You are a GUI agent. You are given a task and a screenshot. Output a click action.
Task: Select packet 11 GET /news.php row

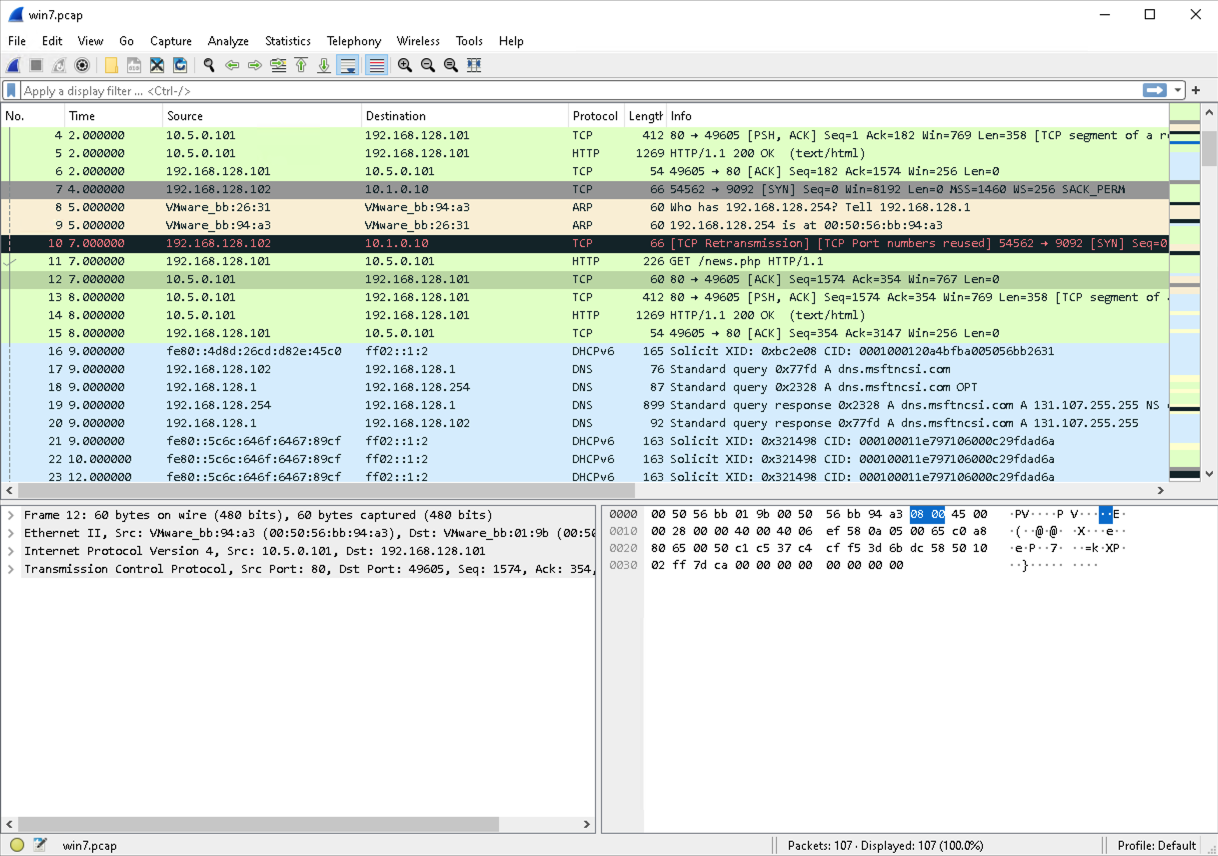(x=584, y=261)
